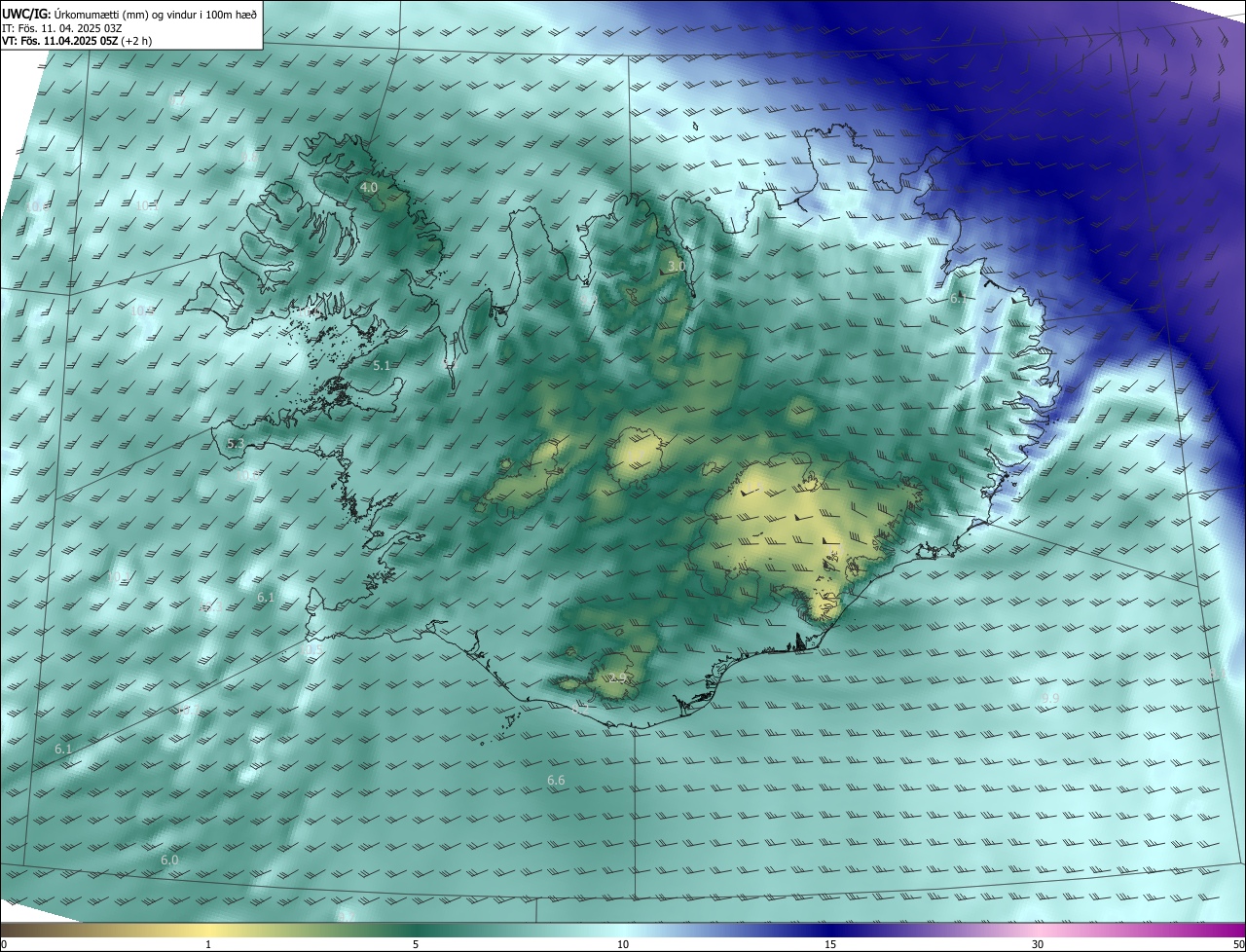Click the 50 tick on the color scale

pos(1237,944)
